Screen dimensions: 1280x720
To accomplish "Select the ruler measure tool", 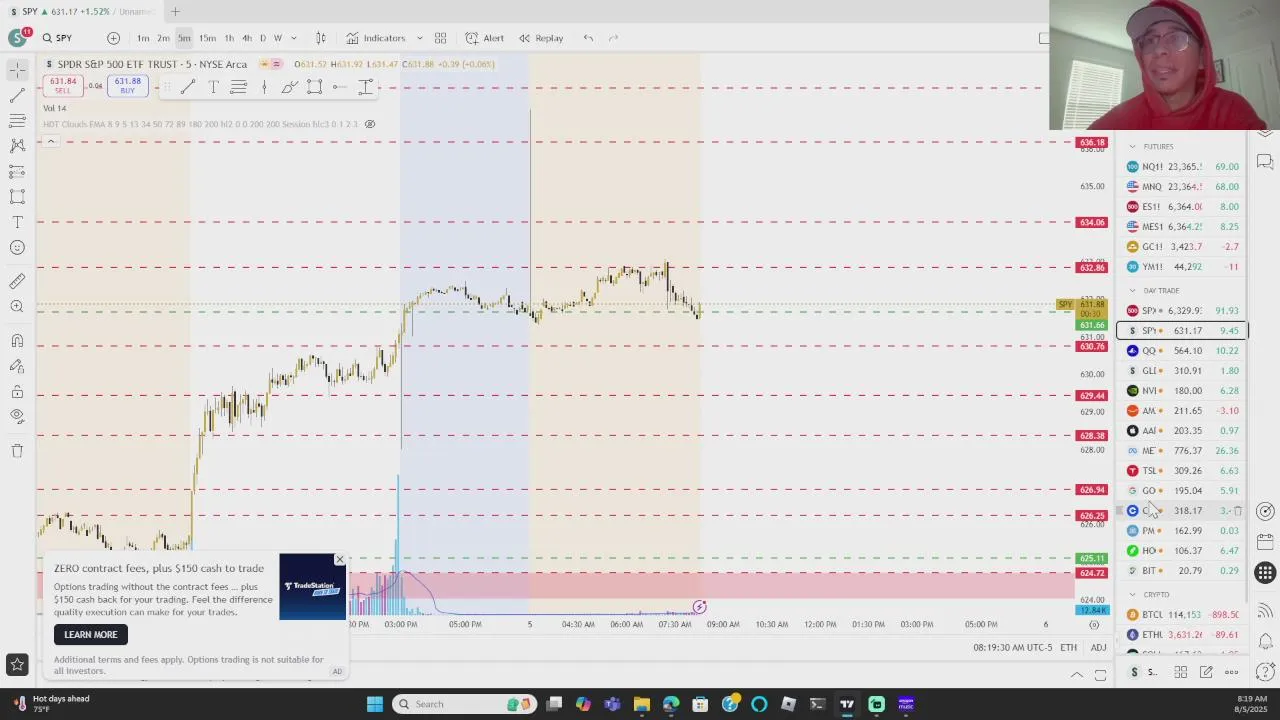I will point(17,282).
